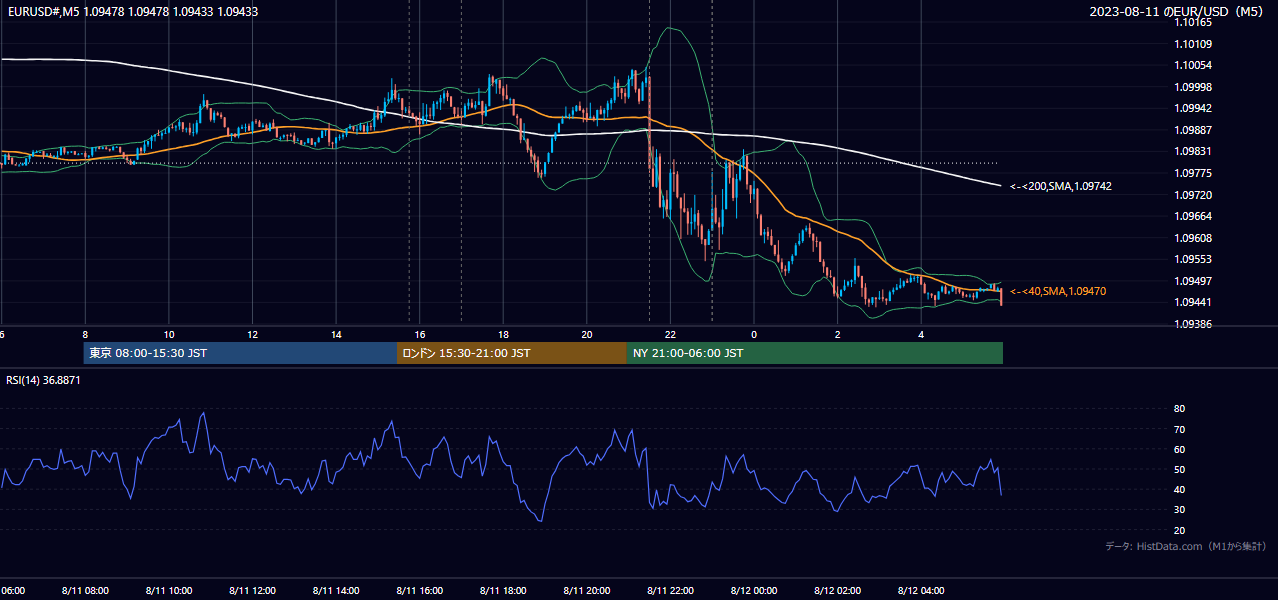1278x600 pixels.
Task: Click price level 1.09720 on price axis
Action: click(1193, 195)
